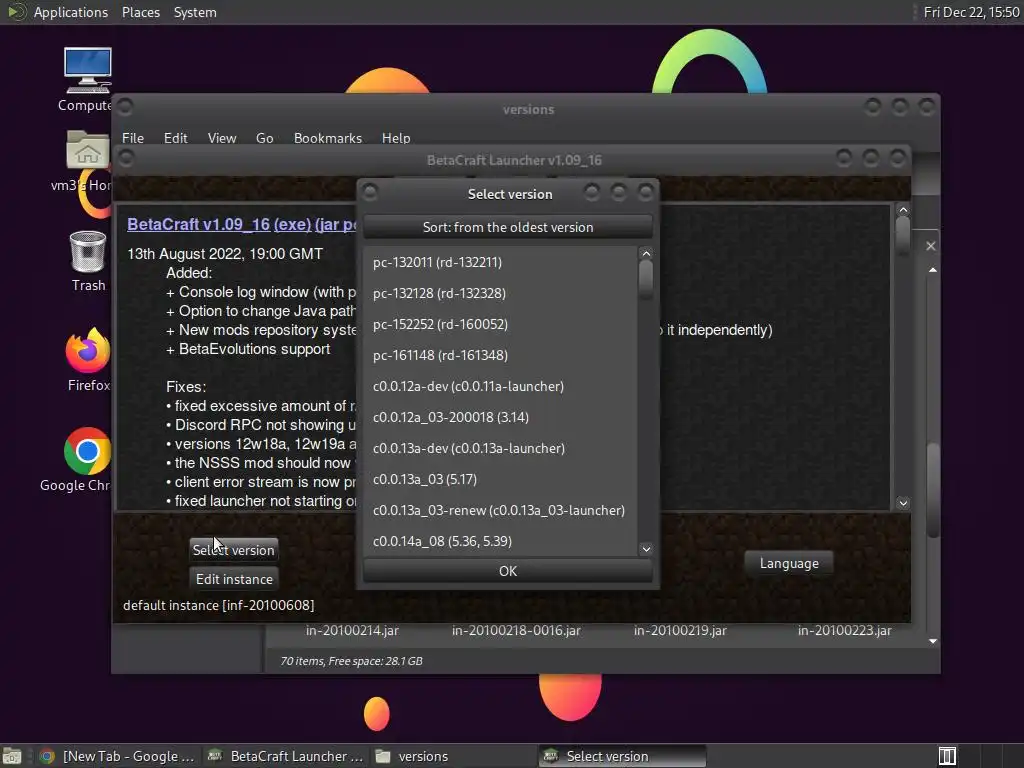Close the versions window side pane
Image resolution: width=1024 pixels, height=768 pixels.
(931, 246)
